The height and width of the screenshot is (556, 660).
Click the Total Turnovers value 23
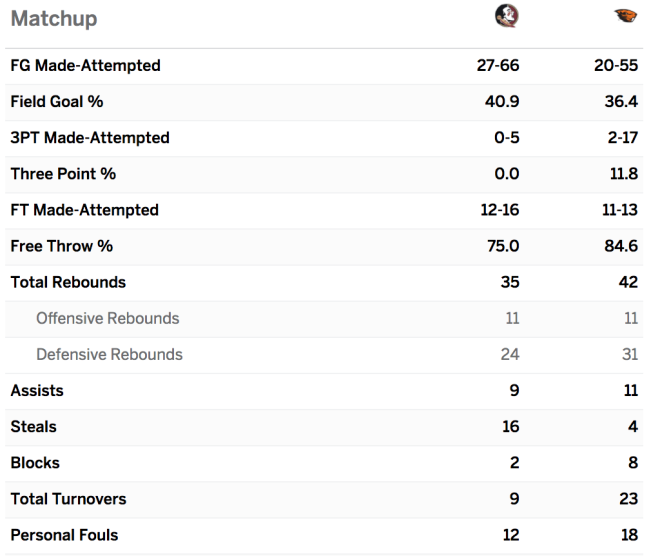[x=628, y=499]
